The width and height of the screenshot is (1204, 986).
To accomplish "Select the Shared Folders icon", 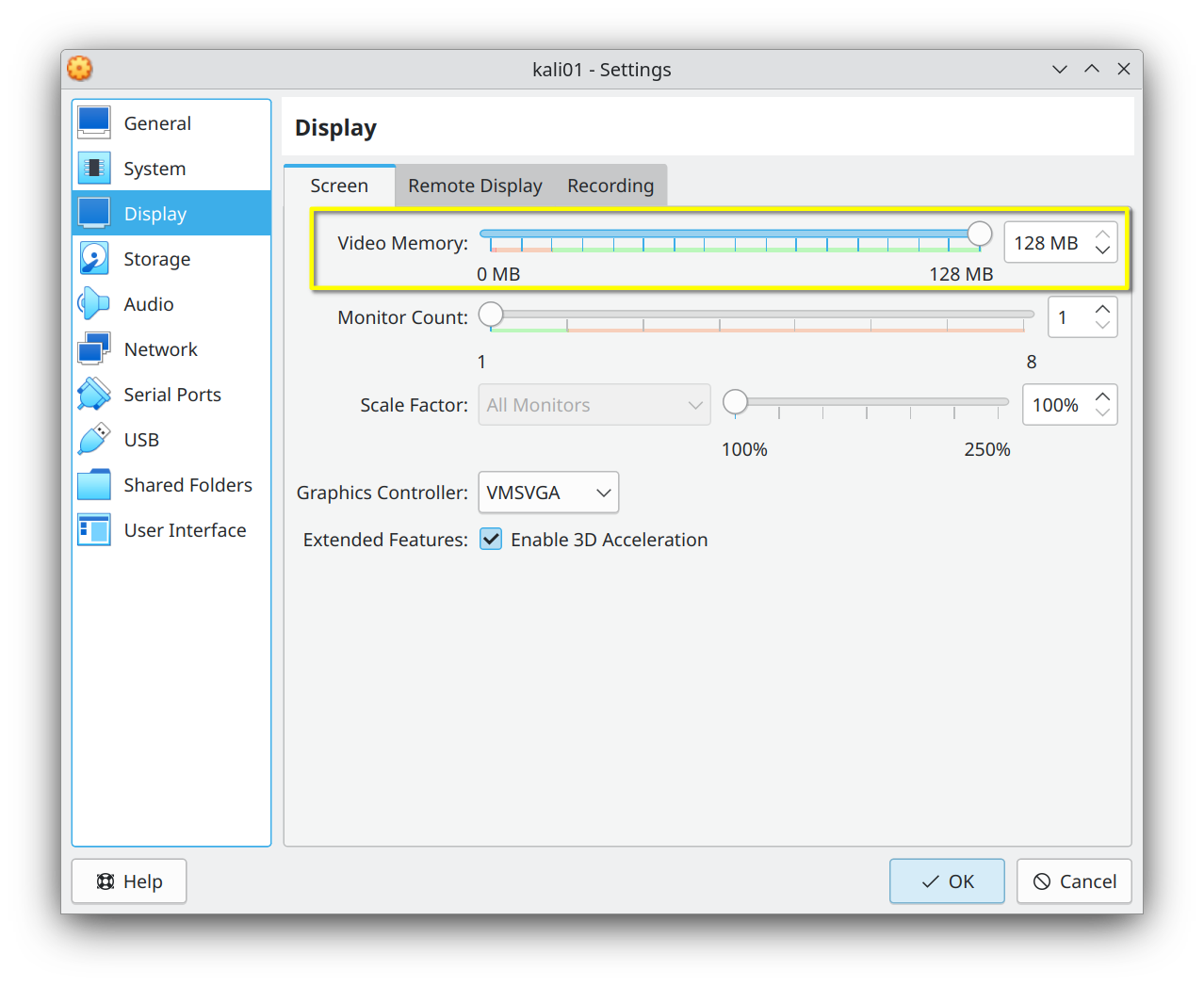I will tap(94, 485).
